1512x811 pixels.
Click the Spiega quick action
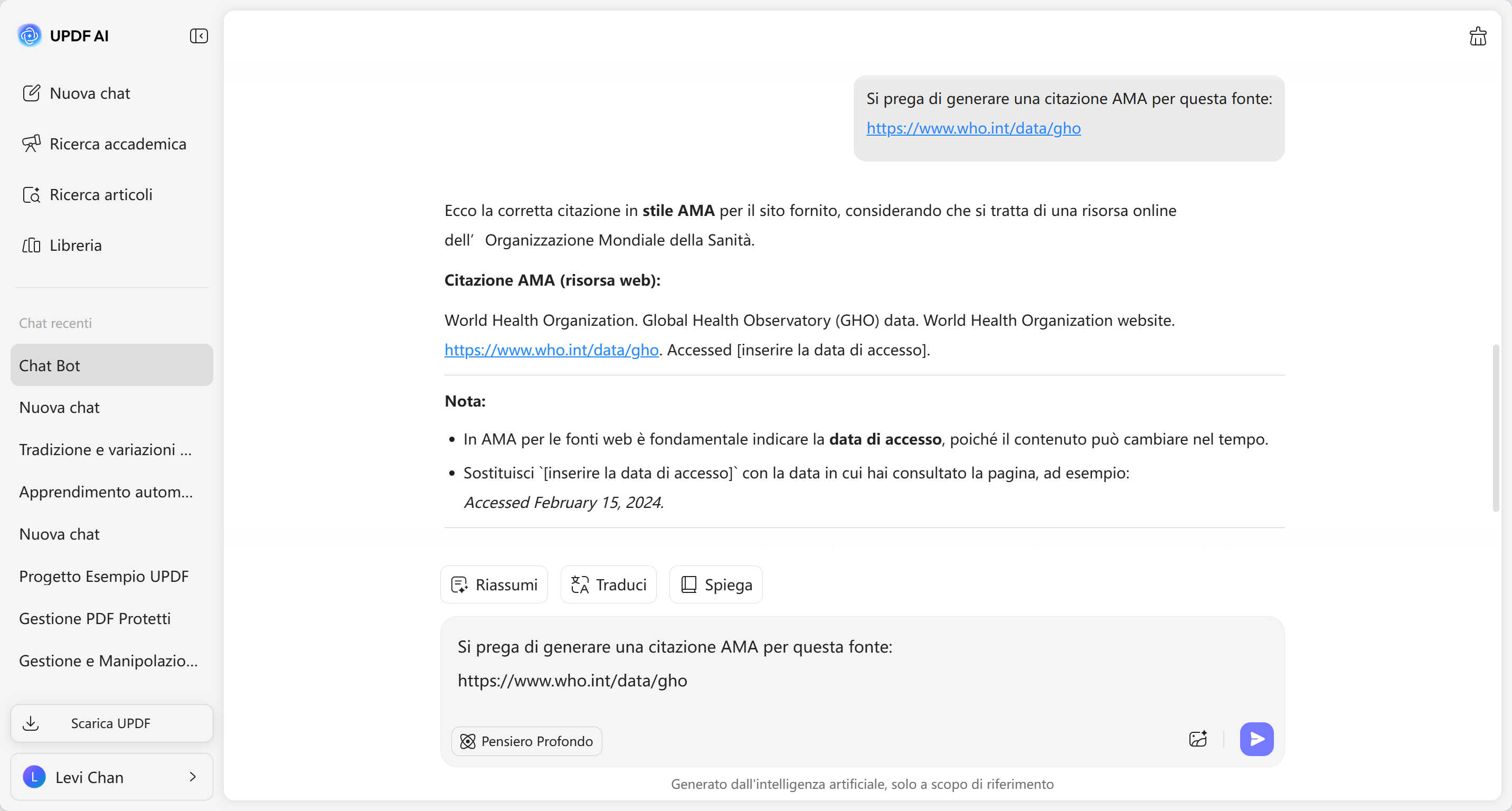[715, 584]
